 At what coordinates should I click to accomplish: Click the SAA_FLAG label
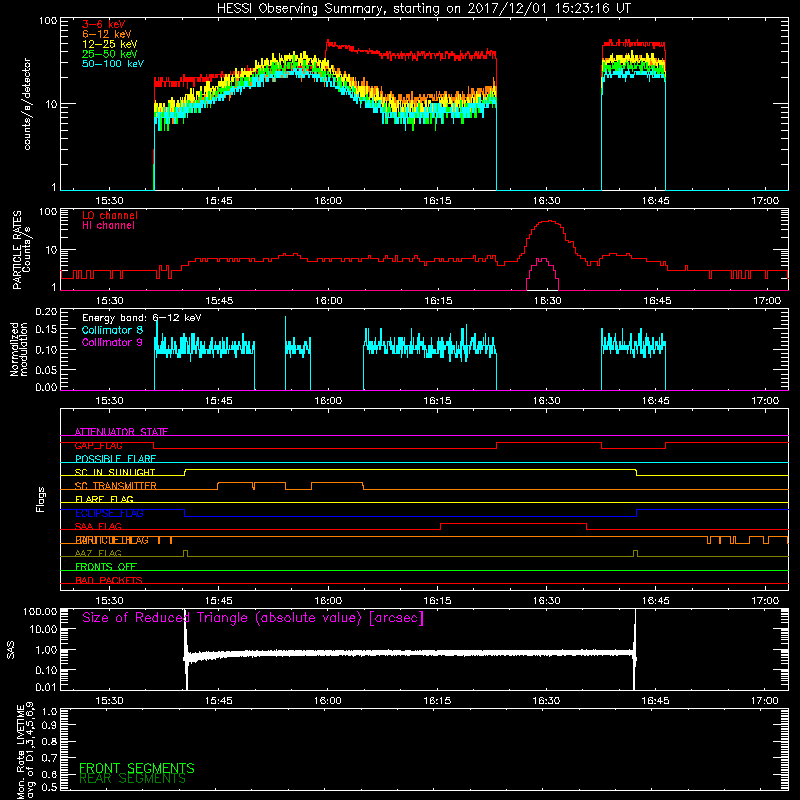click(98, 526)
